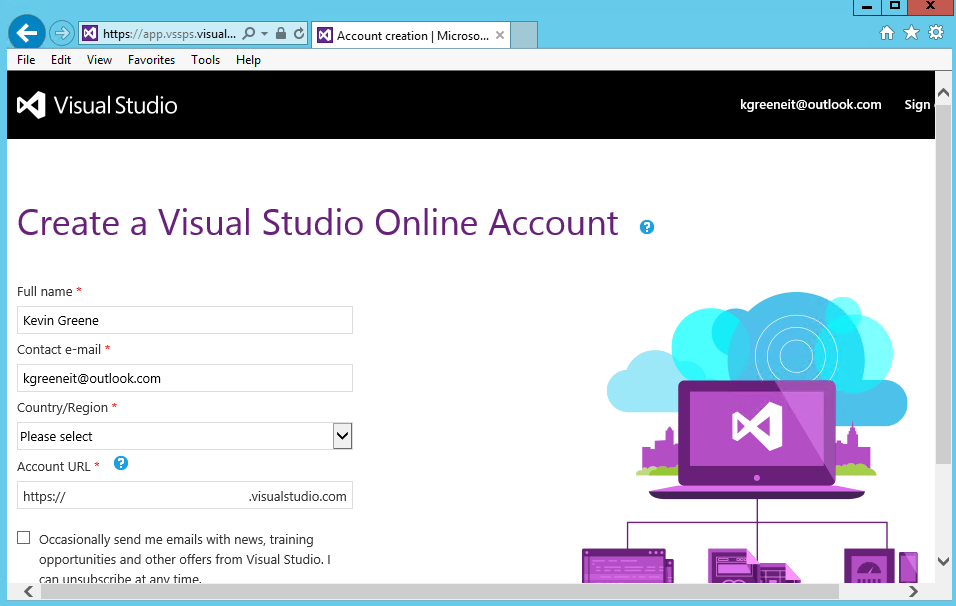Click the Sign out link in header

[919, 104]
